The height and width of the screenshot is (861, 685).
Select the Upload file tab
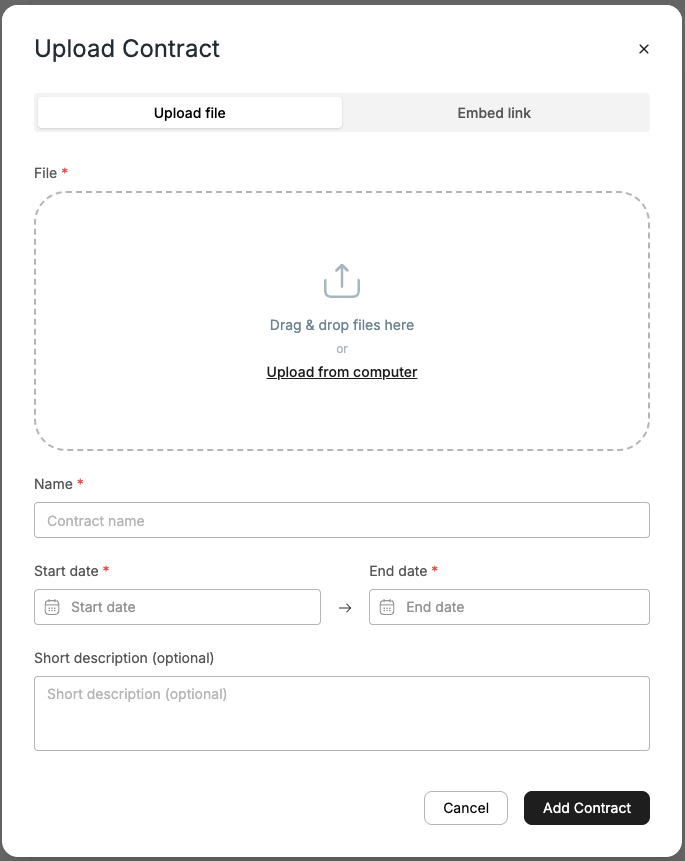pos(189,112)
